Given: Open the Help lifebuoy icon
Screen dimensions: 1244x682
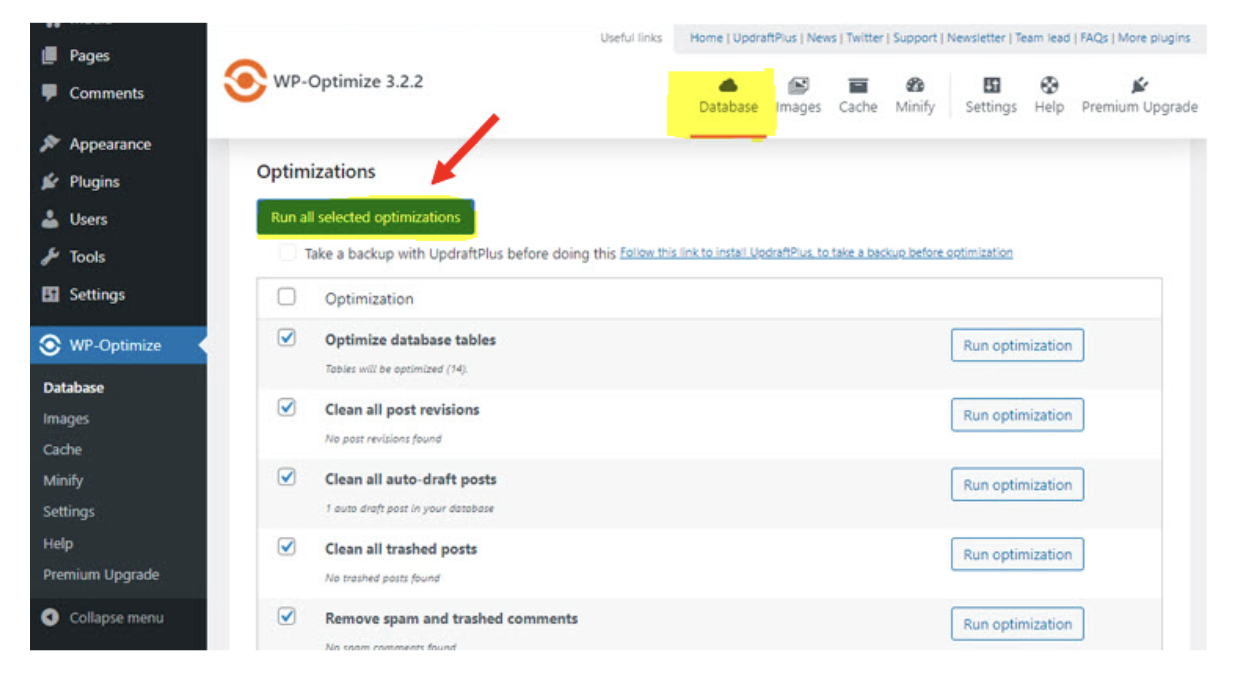Looking at the screenshot, I should point(1049,85).
